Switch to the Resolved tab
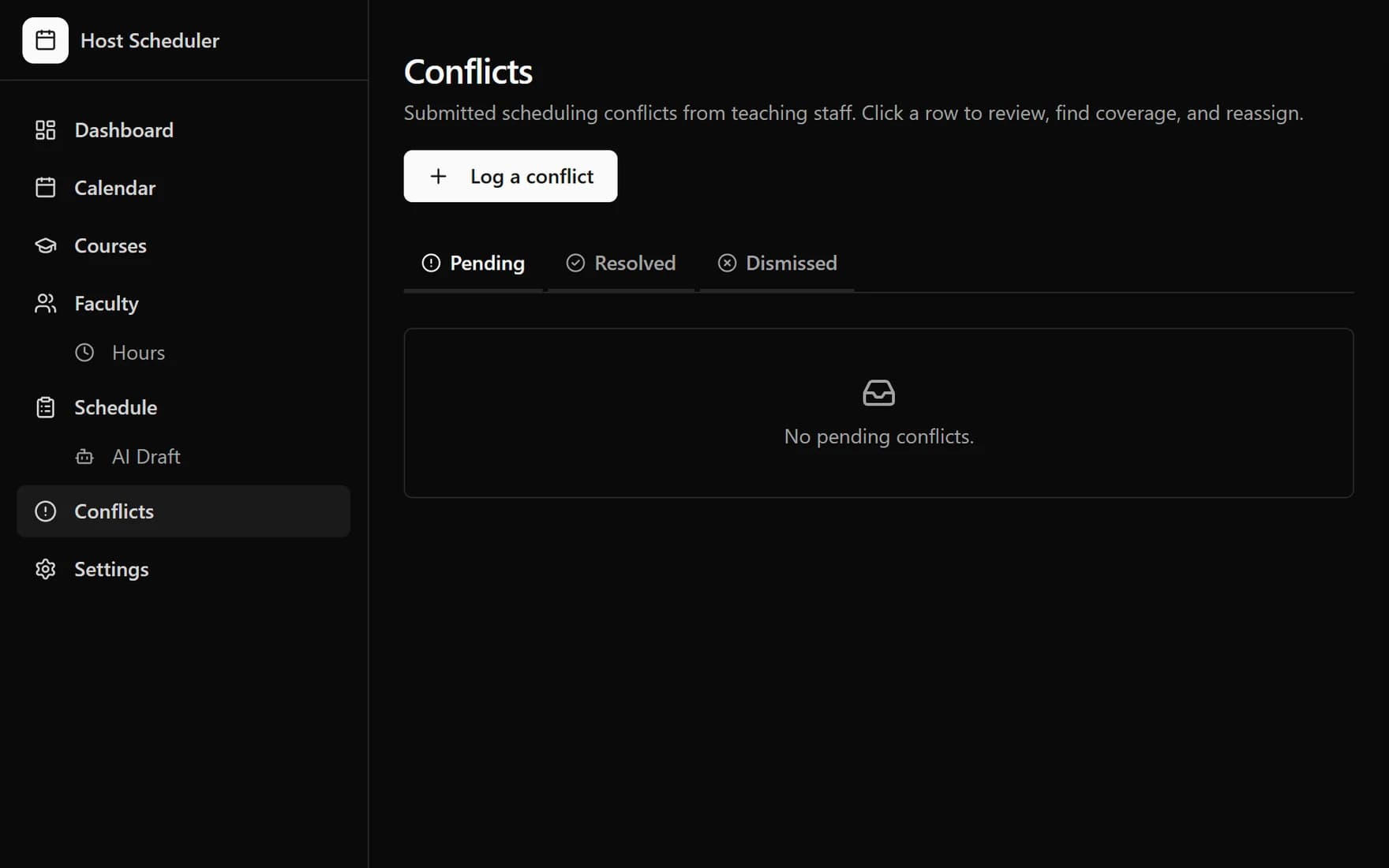 621,263
